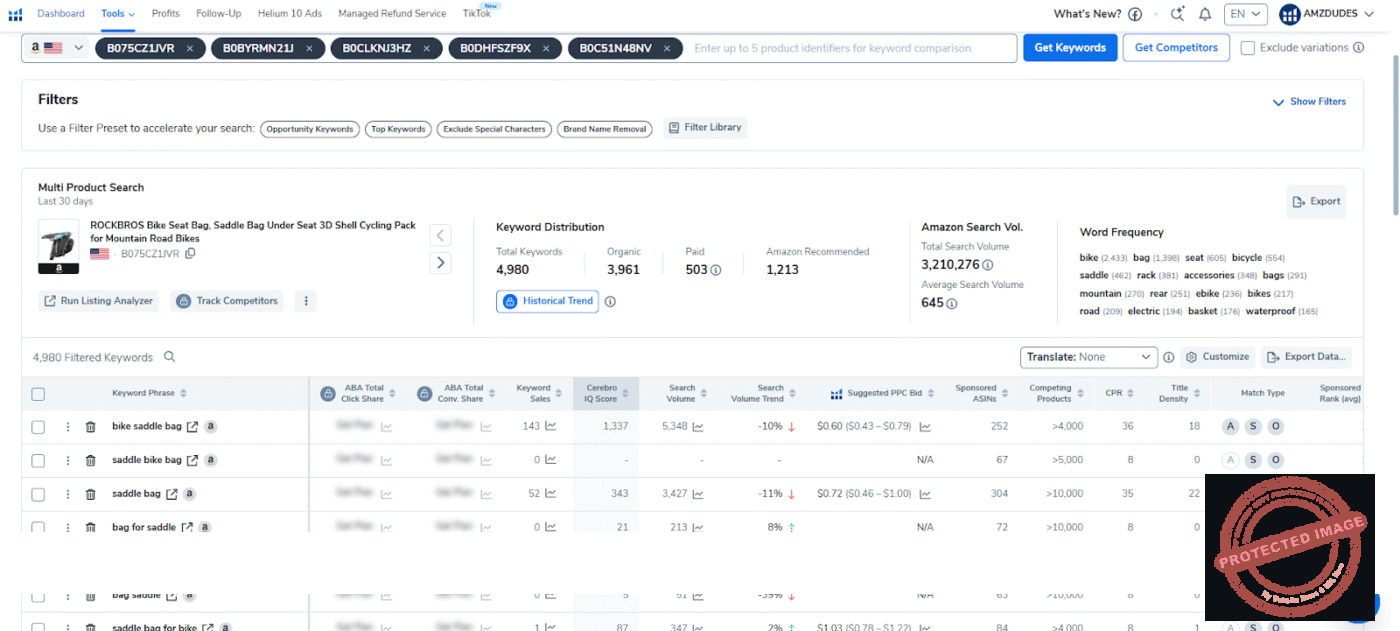1400x631 pixels.
Task: Copy ASIN B075CZ1JVR with the copy icon
Action: pyautogui.click(x=190, y=254)
